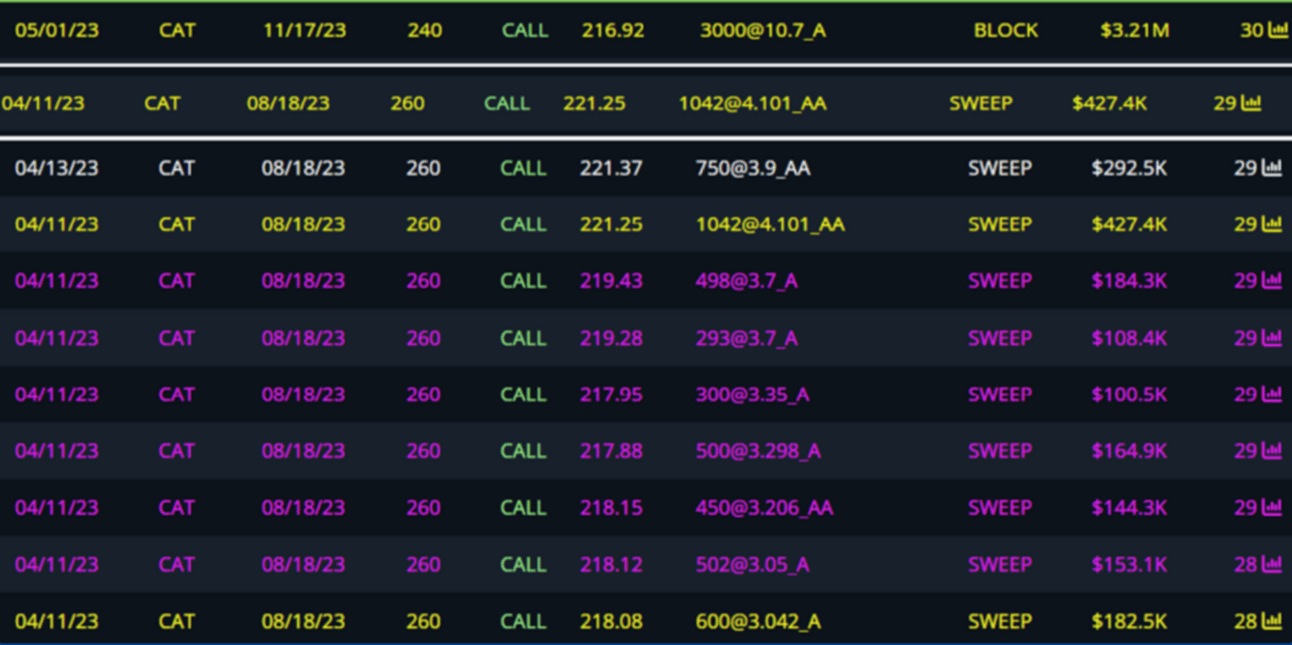Click the SWEEP label in the $182.5K row
This screenshot has height=645, width=1292.
[x=1000, y=621]
